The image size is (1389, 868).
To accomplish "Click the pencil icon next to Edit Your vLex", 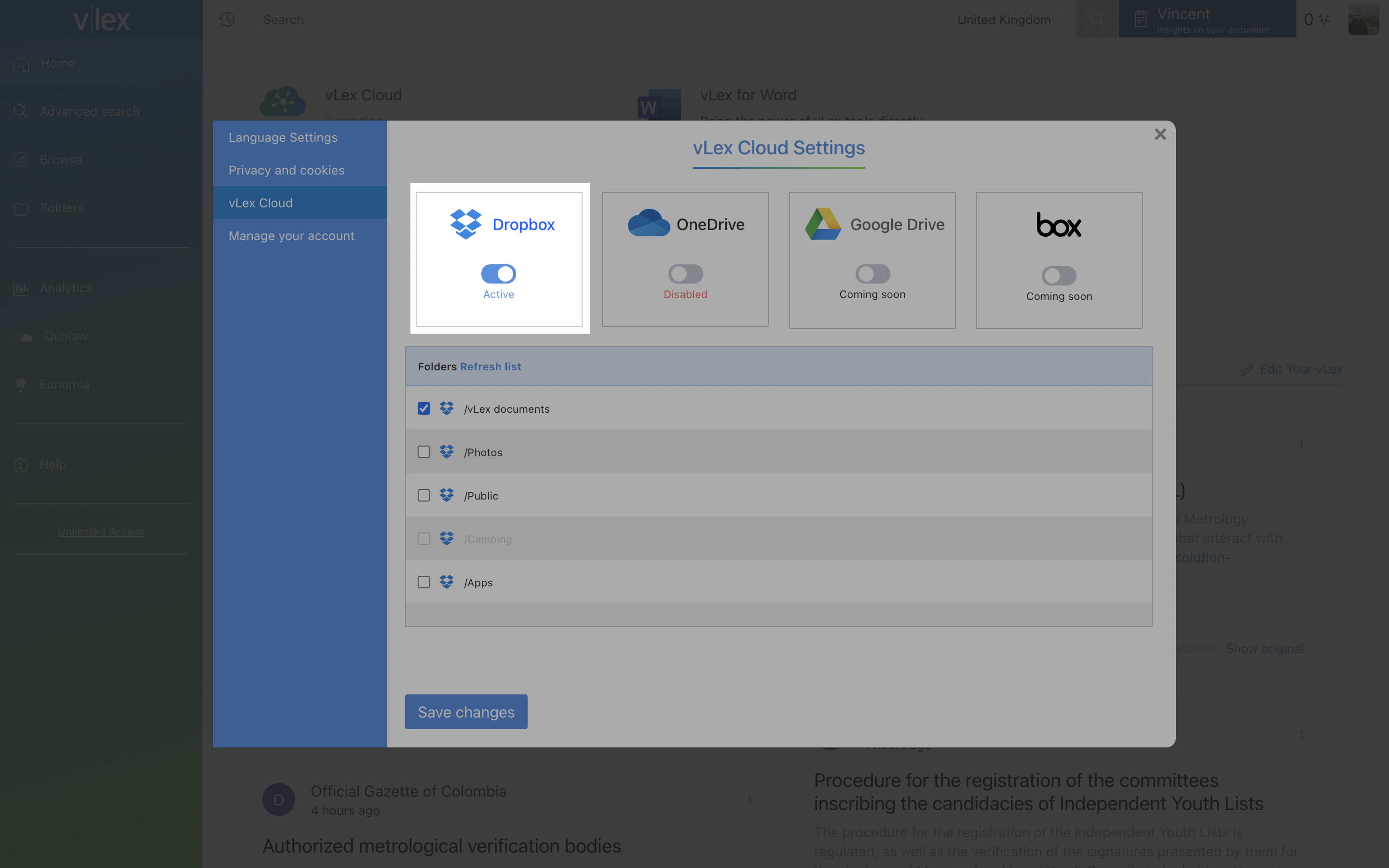I will [1247, 370].
